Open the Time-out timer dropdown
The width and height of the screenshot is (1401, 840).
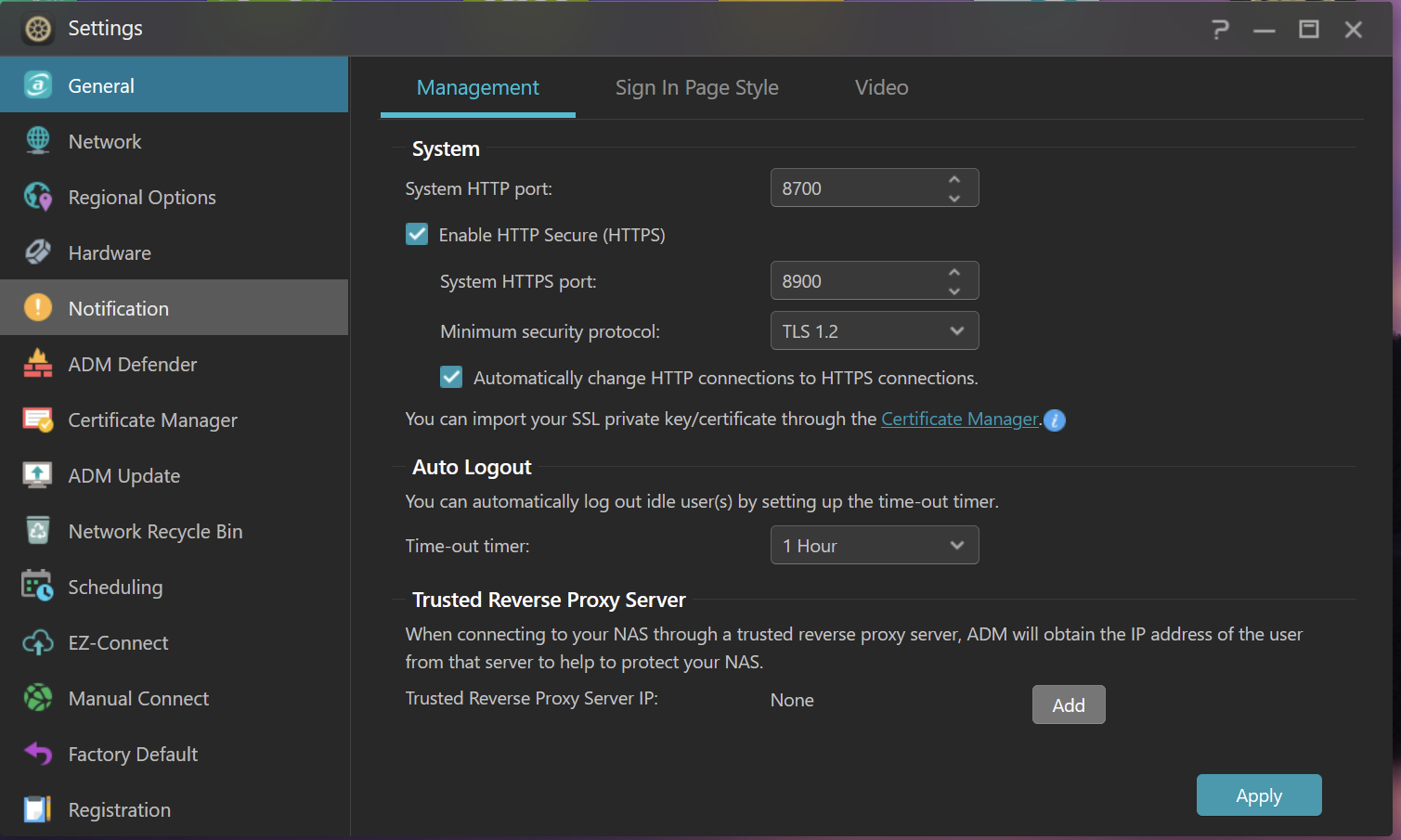pyautogui.click(x=875, y=545)
